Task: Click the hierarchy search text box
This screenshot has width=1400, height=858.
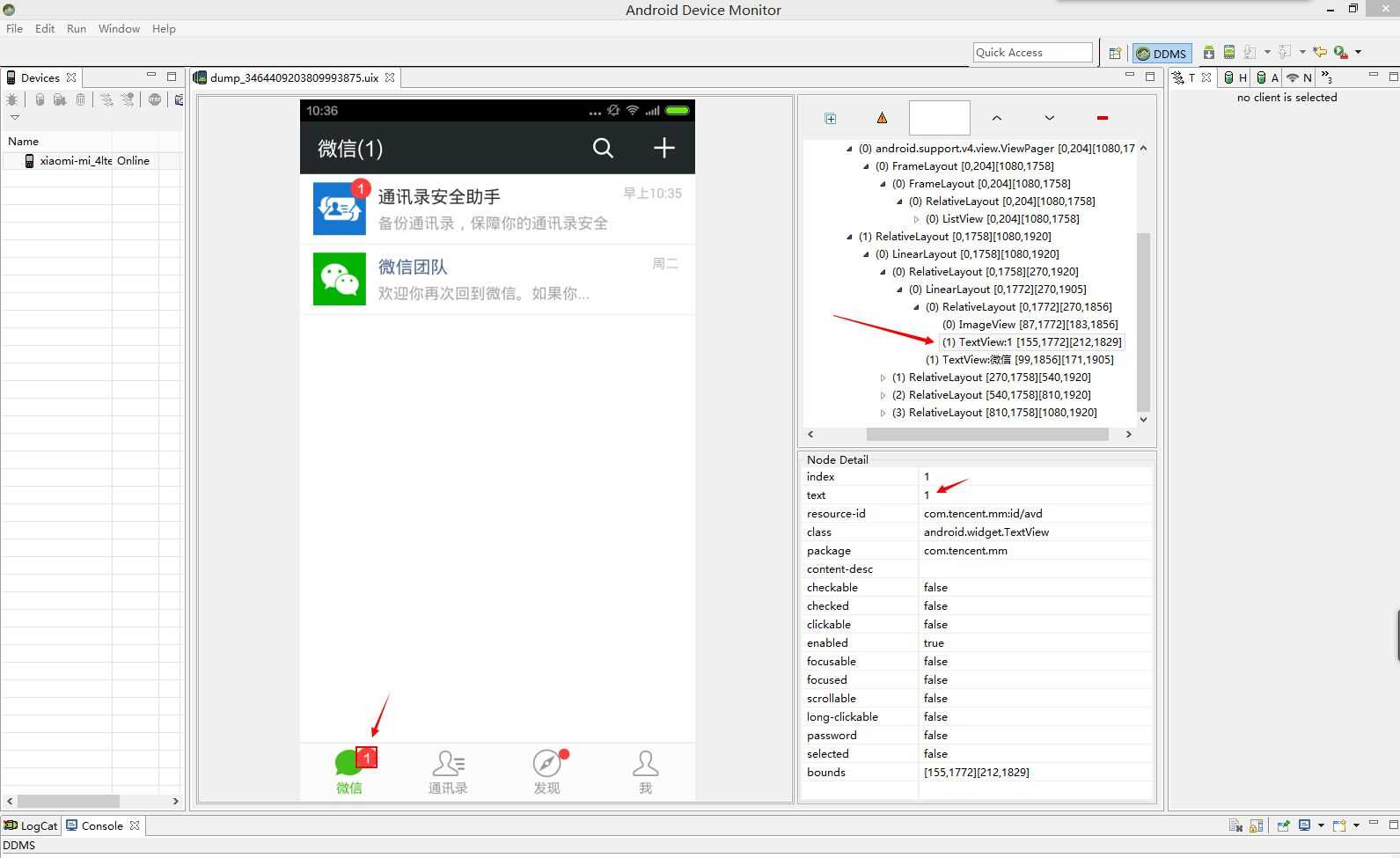Action: tap(939, 118)
